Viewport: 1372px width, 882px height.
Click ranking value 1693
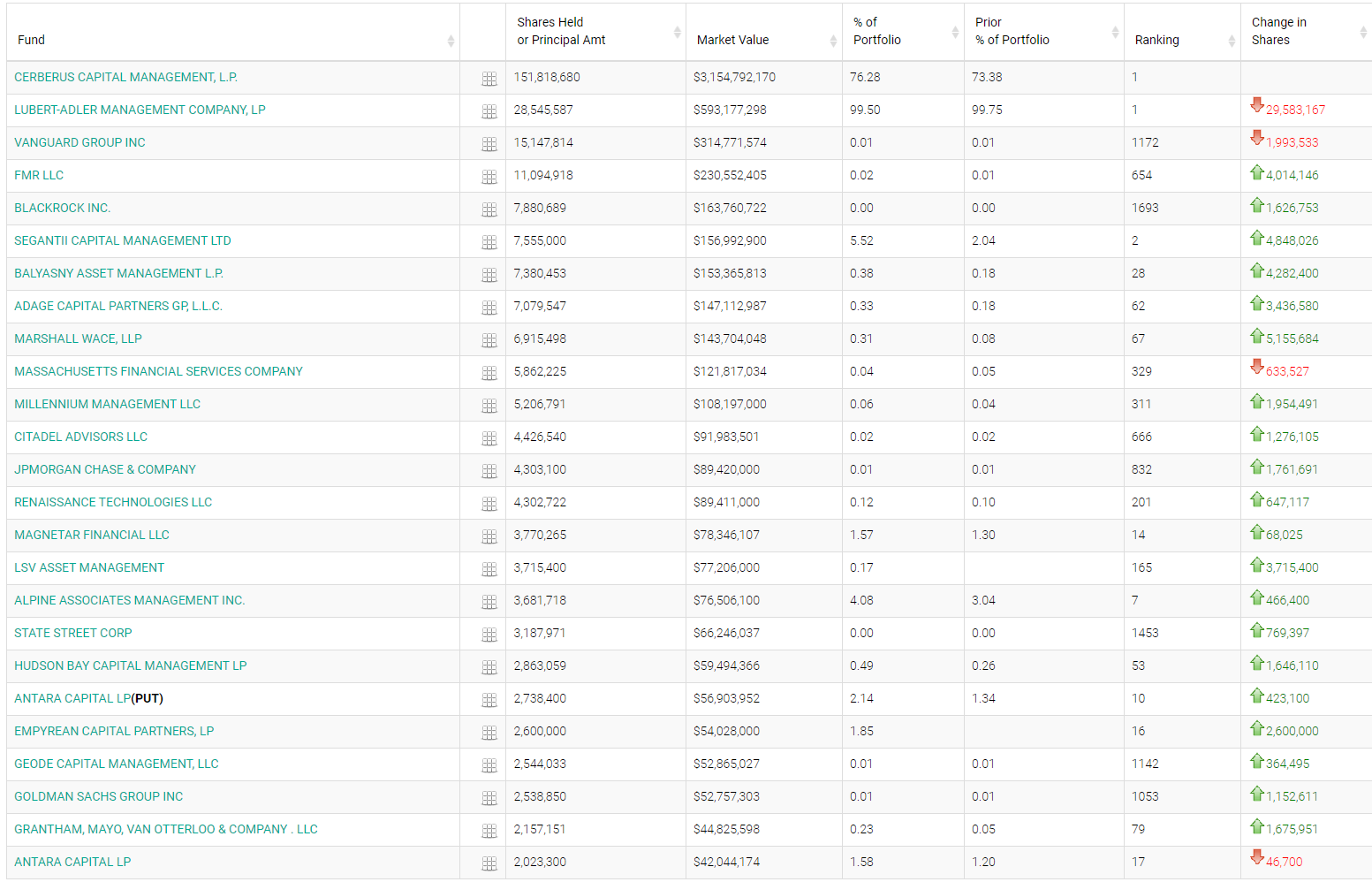click(1145, 208)
